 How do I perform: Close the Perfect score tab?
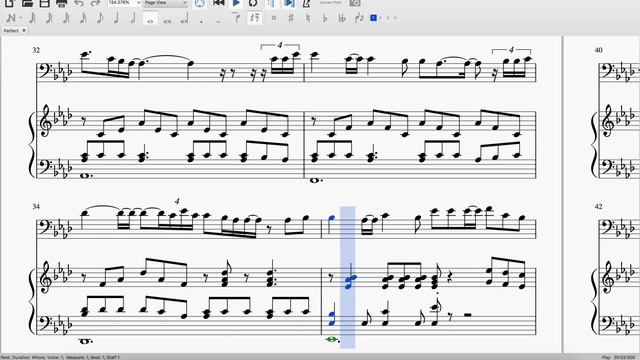tap(24, 30)
